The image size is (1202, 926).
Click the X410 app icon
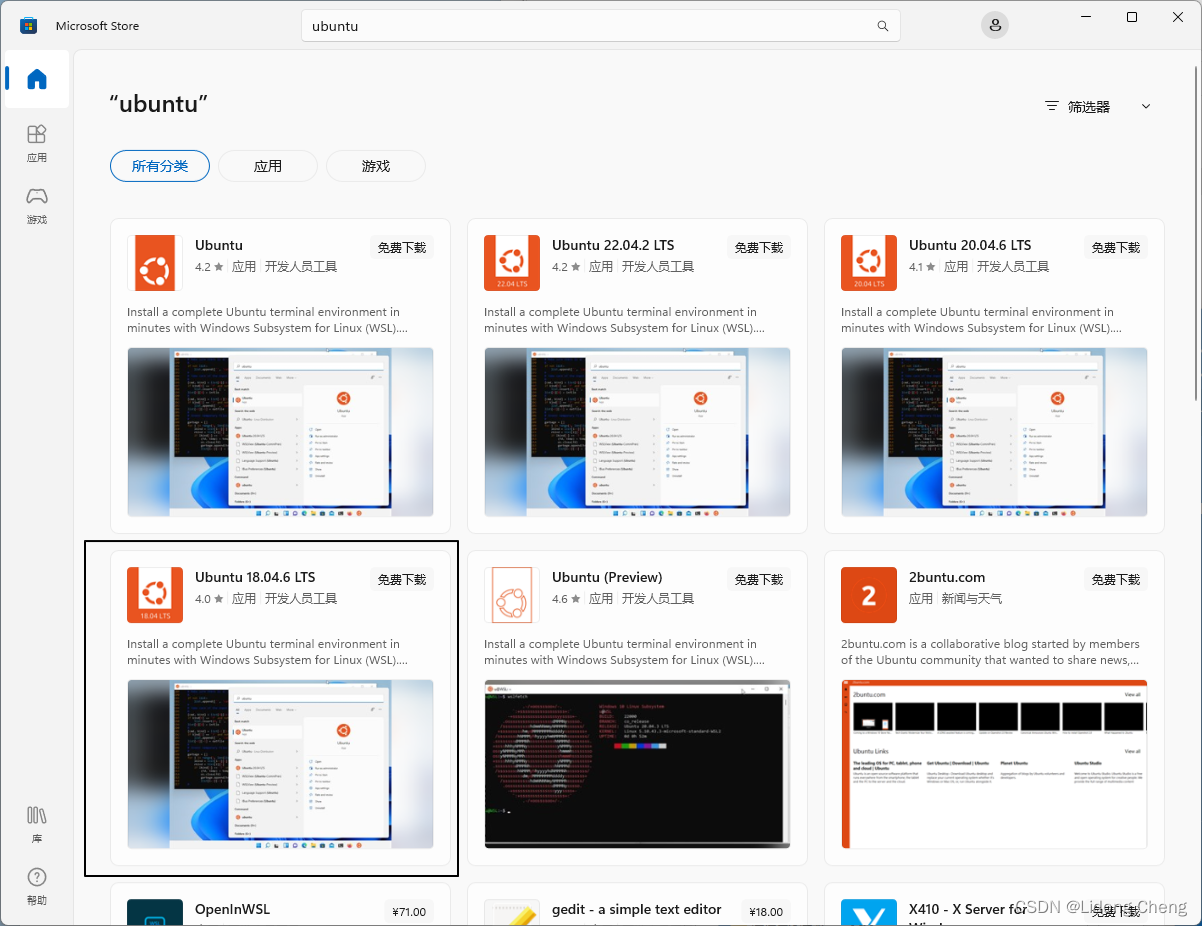pyautogui.click(x=869, y=912)
